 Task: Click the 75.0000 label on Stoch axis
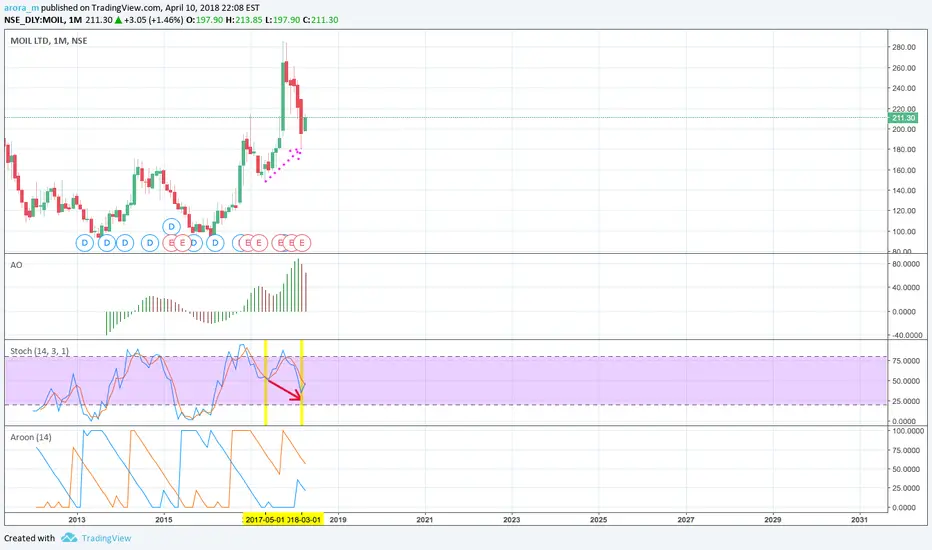[906, 361]
